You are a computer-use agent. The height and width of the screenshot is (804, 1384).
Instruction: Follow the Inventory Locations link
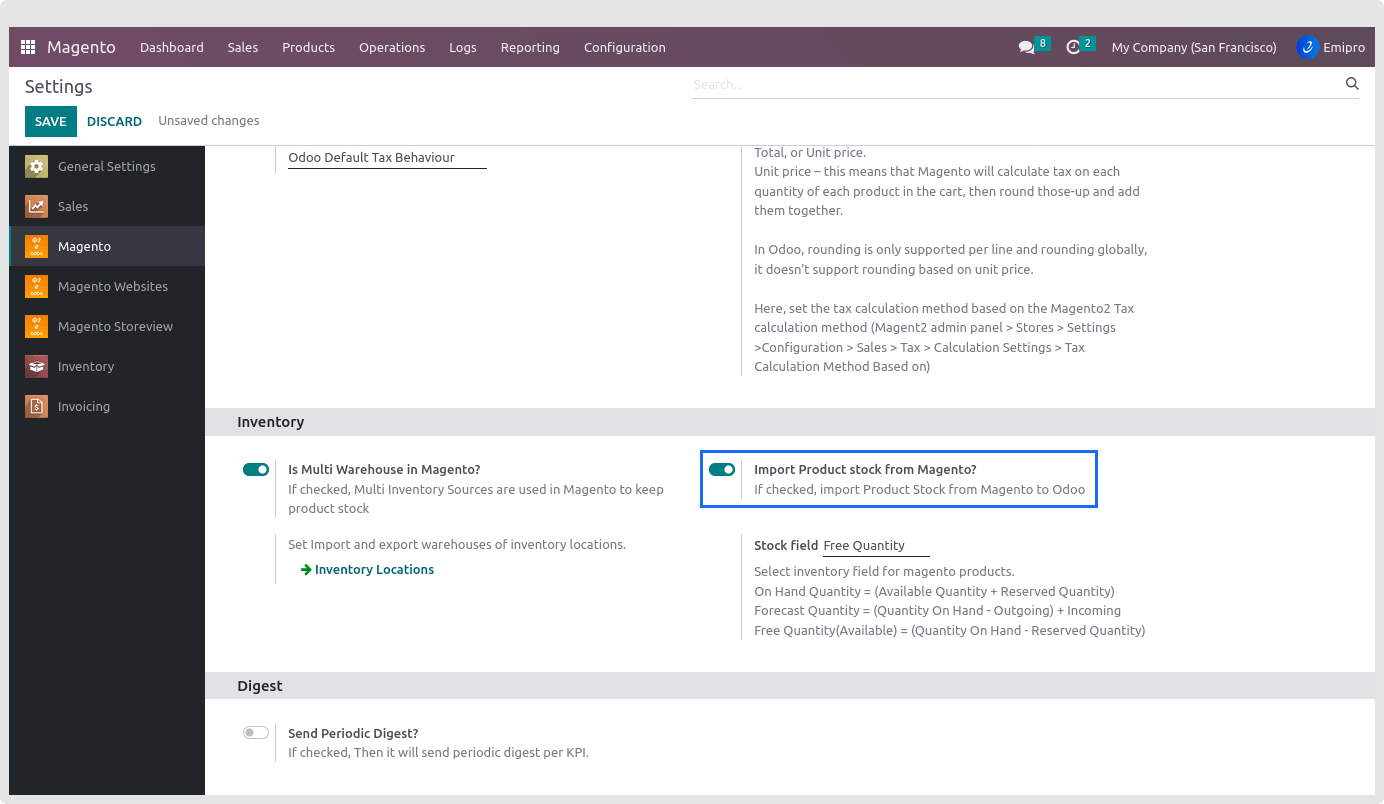374,570
